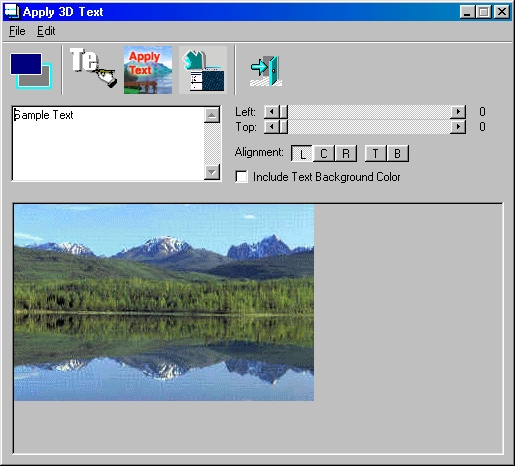The height and width of the screenshot is (466, 515).
Task: Click inside the Sample Text input box
Action: tap(108, 144)
